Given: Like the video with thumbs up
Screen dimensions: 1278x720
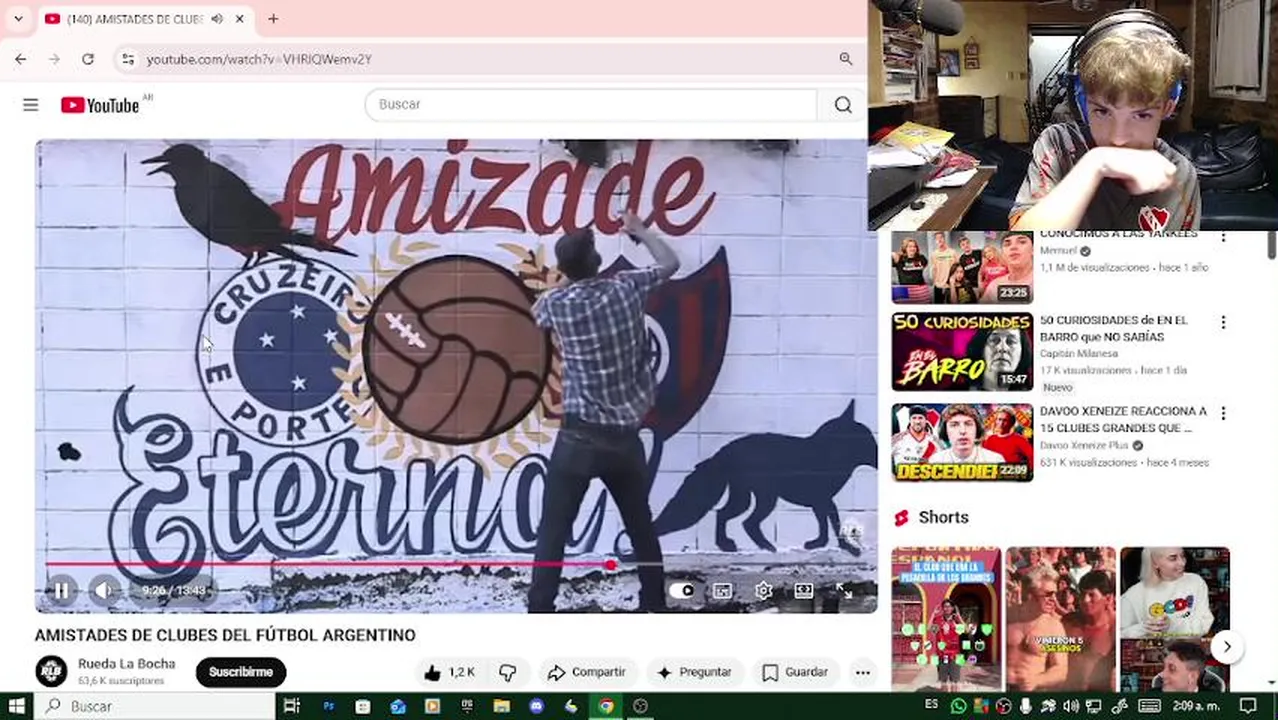Looking at the screenshot, I should [x=449, y=672].
